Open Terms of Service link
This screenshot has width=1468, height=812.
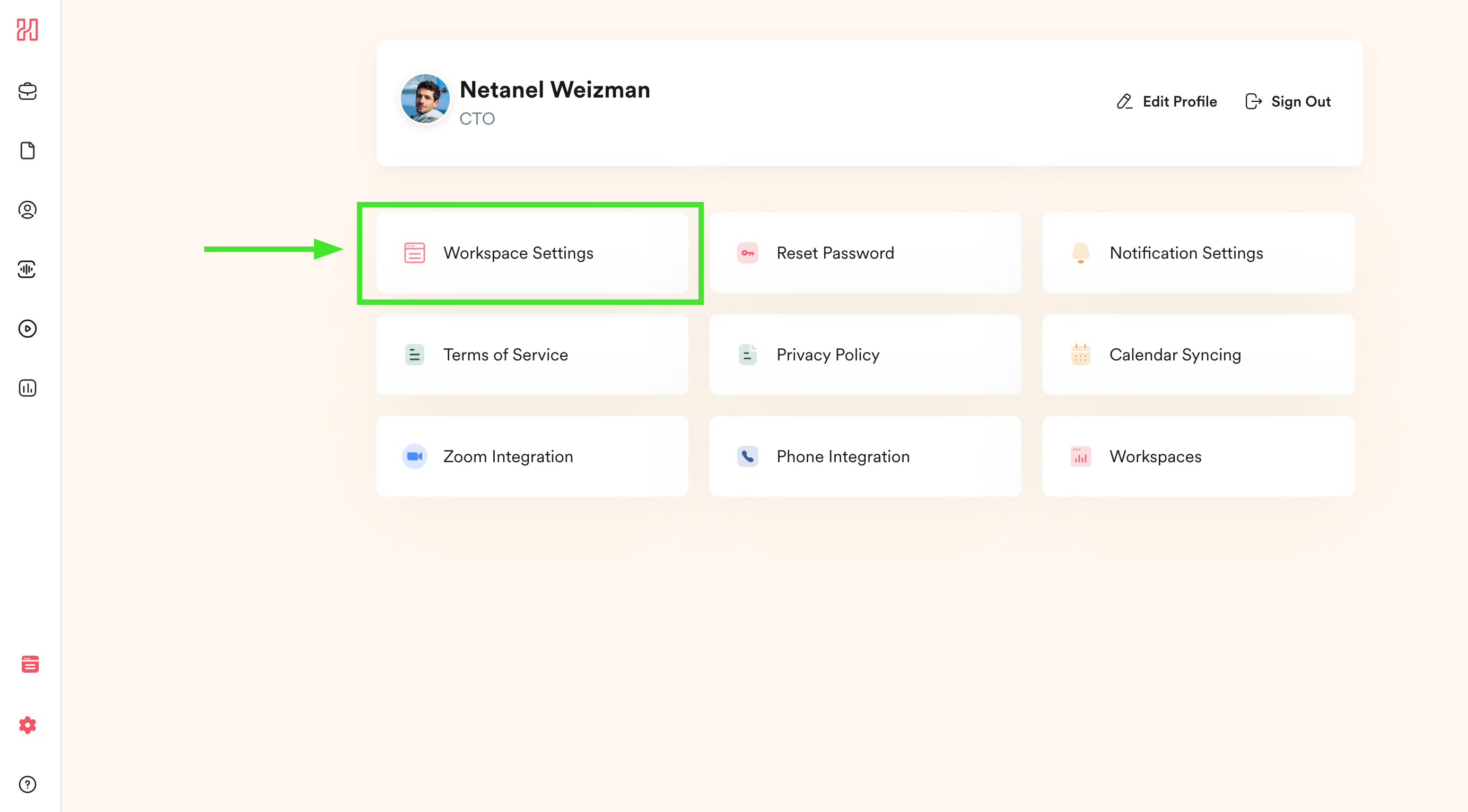pos(532,355)
